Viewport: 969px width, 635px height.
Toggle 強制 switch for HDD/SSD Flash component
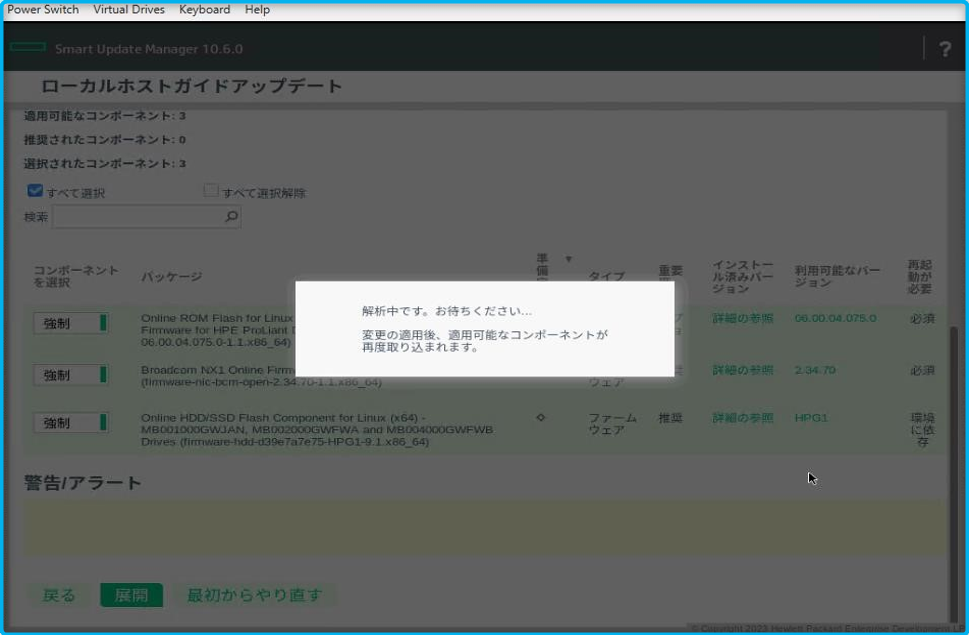pyautogui.click(x=71, y=422)
